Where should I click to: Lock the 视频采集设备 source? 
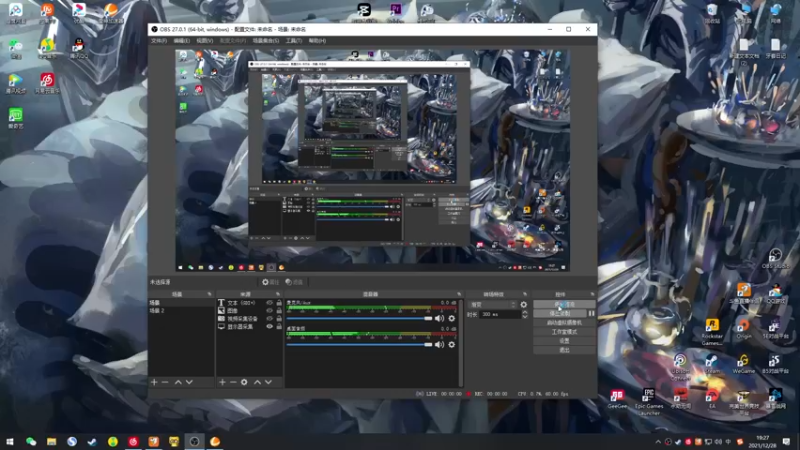279,318
